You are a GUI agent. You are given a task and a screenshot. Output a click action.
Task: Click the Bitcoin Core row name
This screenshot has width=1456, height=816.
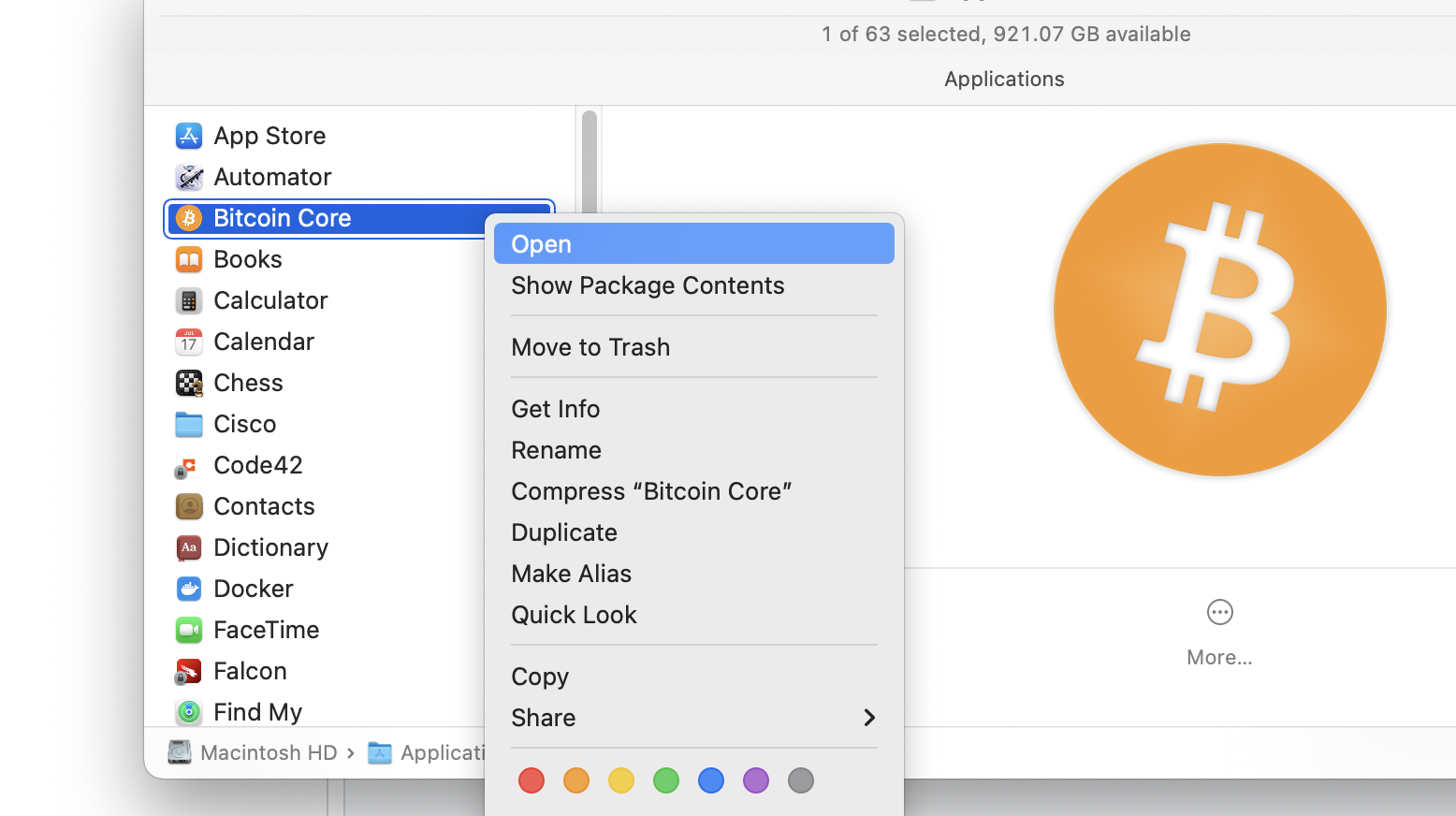pyautogui.click(x=283, y=218)
